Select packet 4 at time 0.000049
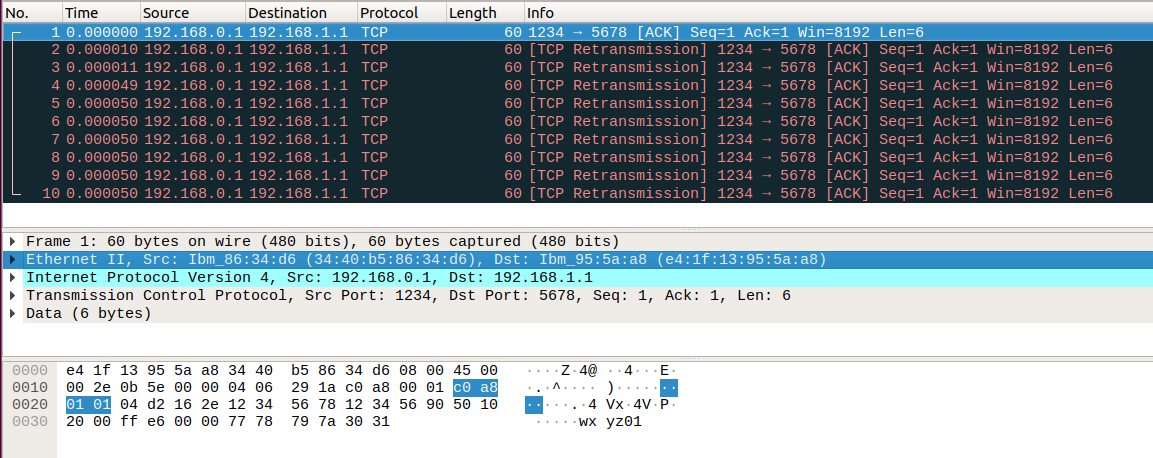This screenshot has width=1153, height=458. point(576,85)
